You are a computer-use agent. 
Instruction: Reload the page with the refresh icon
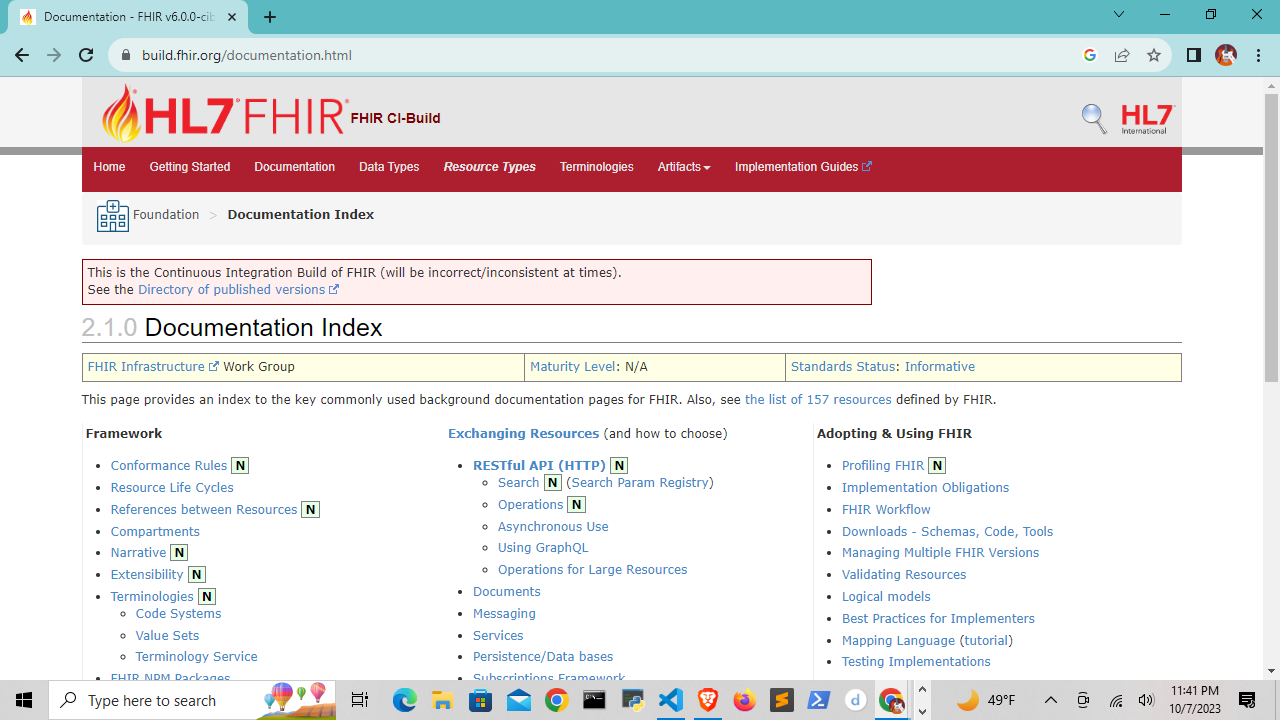pos(86,55)
